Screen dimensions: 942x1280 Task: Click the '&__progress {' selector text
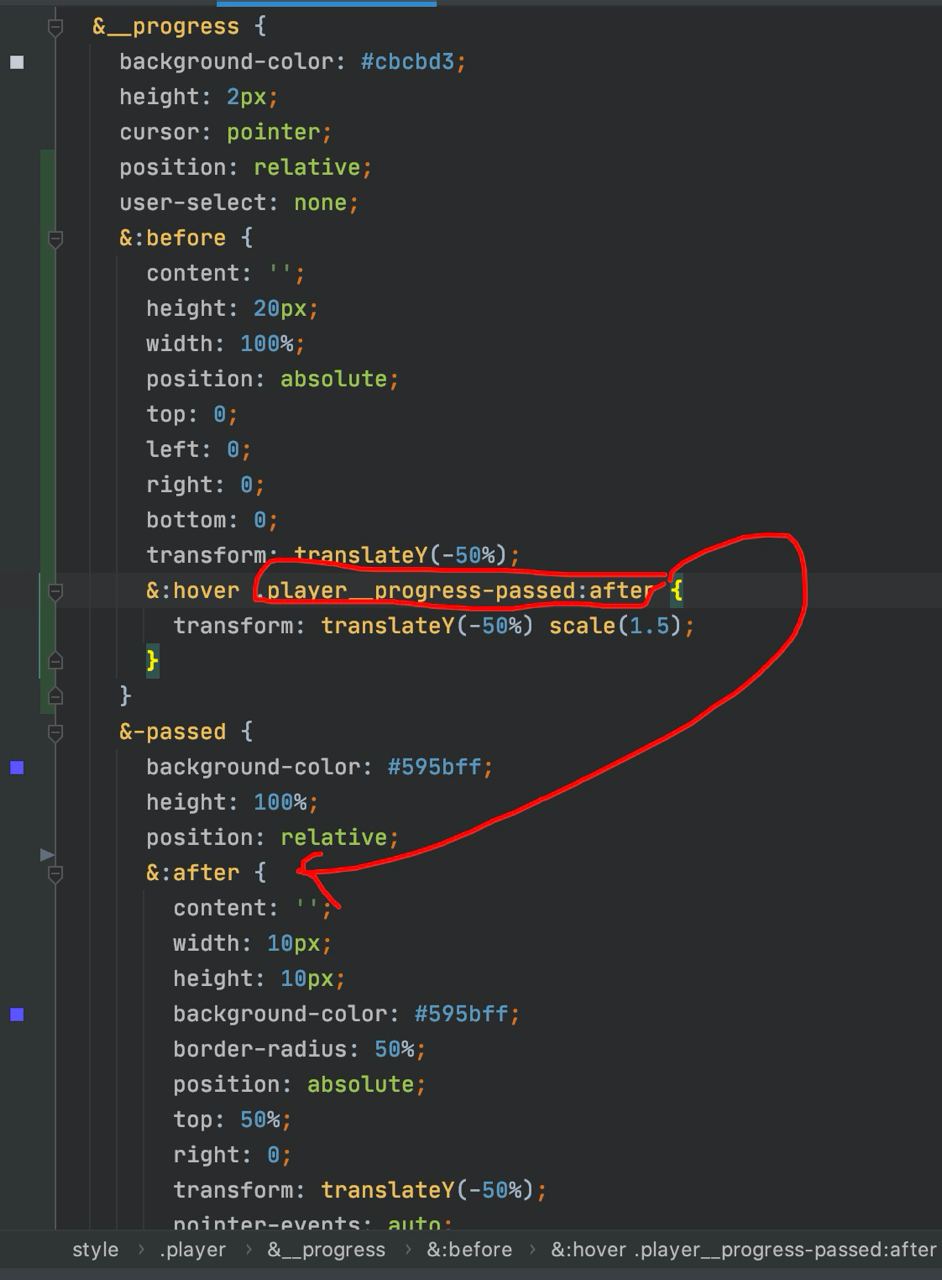pos(179,27)
